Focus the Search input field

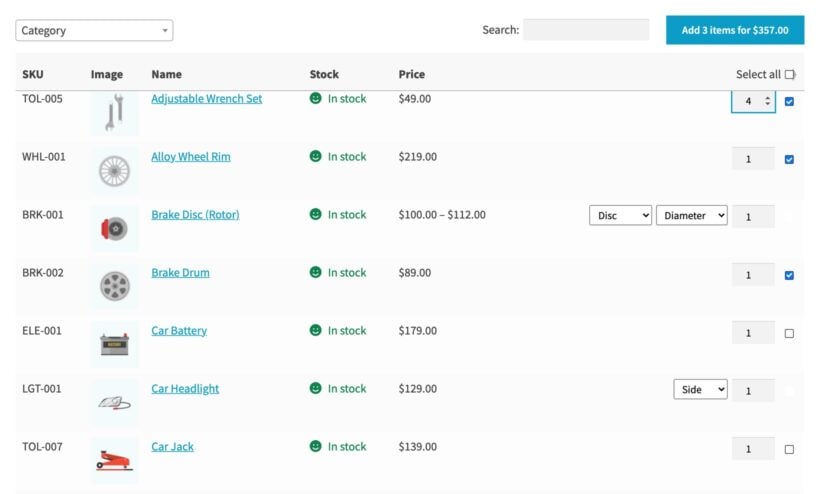coord(586,30)
